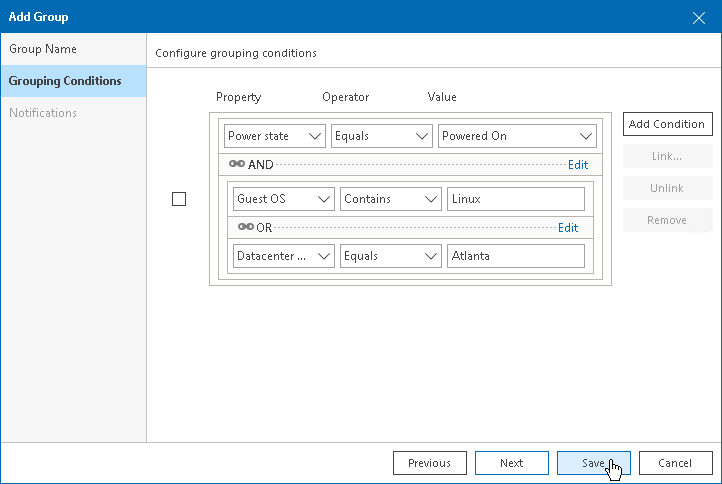722x484 pixels.
Task: Open the Power state property dropdown
Action: pos(275,136)
